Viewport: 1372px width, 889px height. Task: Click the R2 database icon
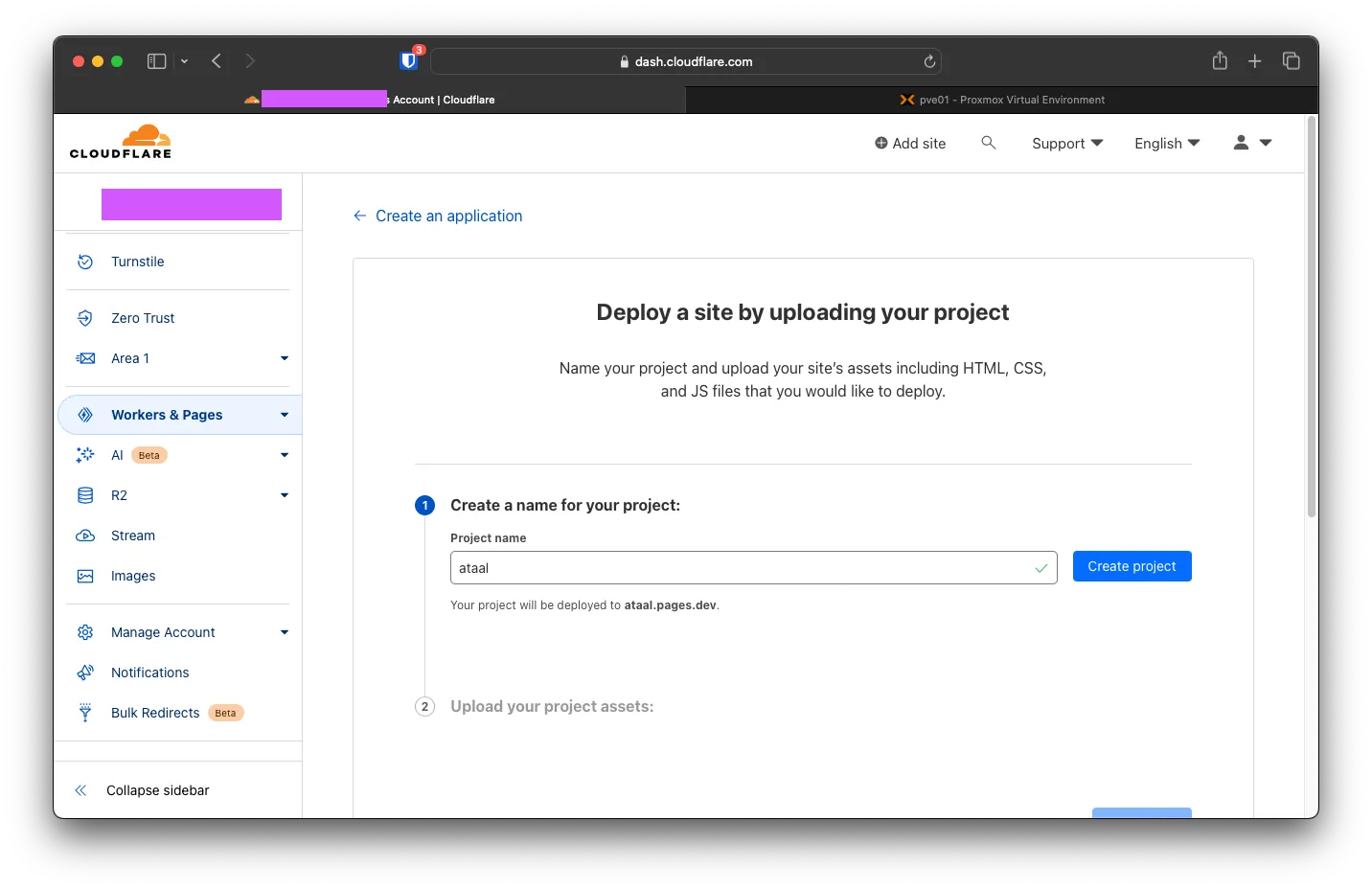pyautogui.click(x=85, y=495)
